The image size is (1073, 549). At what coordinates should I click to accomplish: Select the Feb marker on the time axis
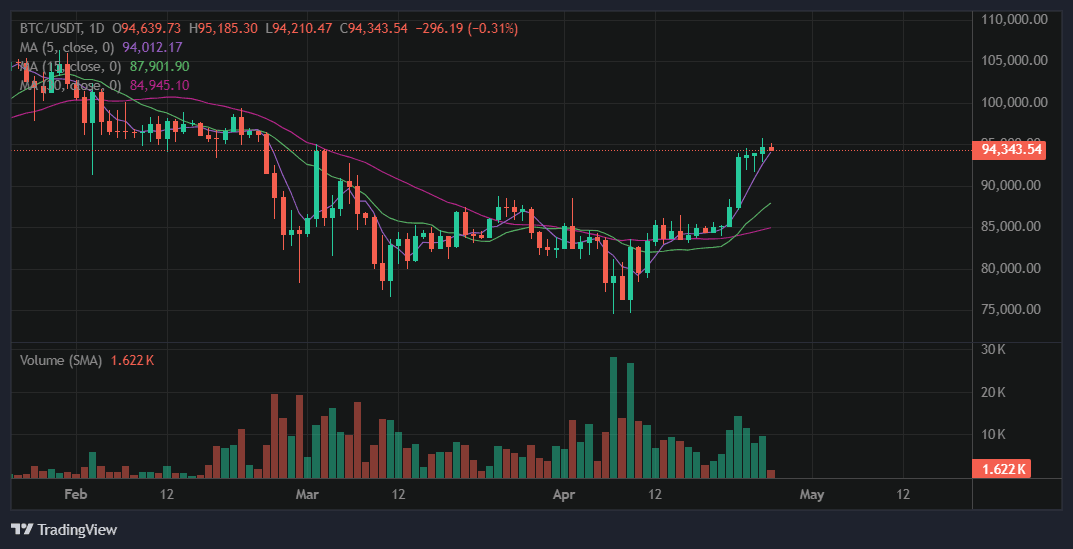pyautogui.click(x=76, y=494)
